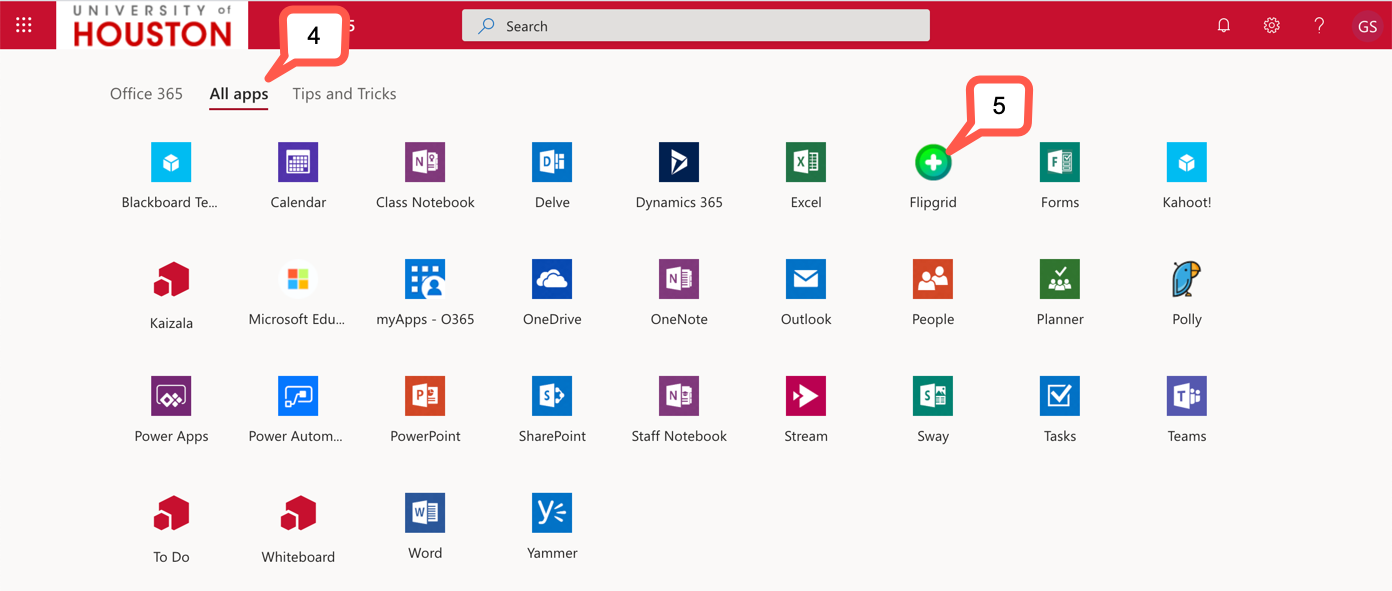This screenshot has width=1392, height=591.
Task: Open the settings gear
Action: coord(1271,26)
